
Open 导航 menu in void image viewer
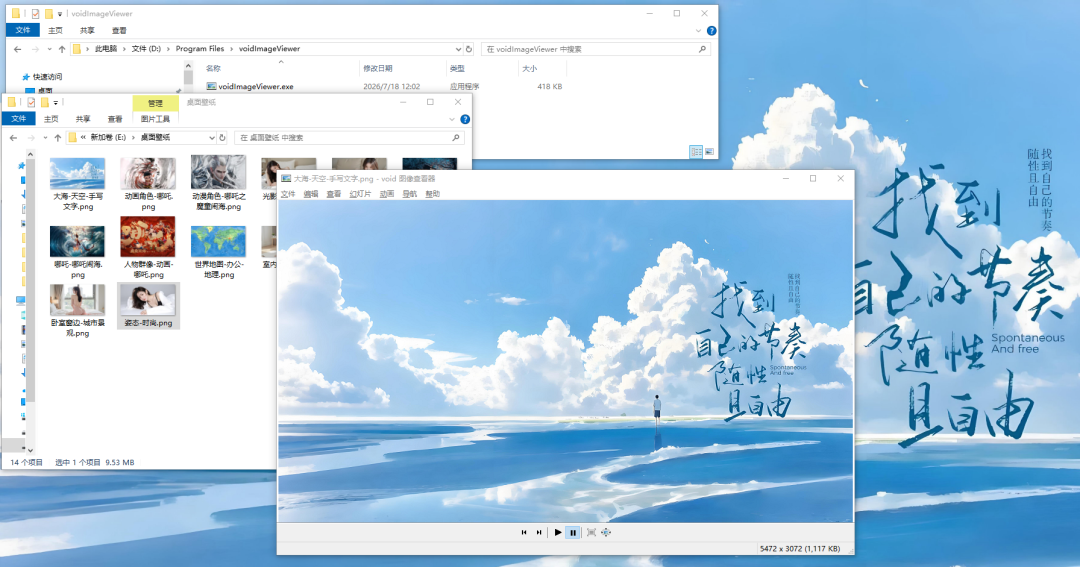pyautogui.click(x=410, y=194)
